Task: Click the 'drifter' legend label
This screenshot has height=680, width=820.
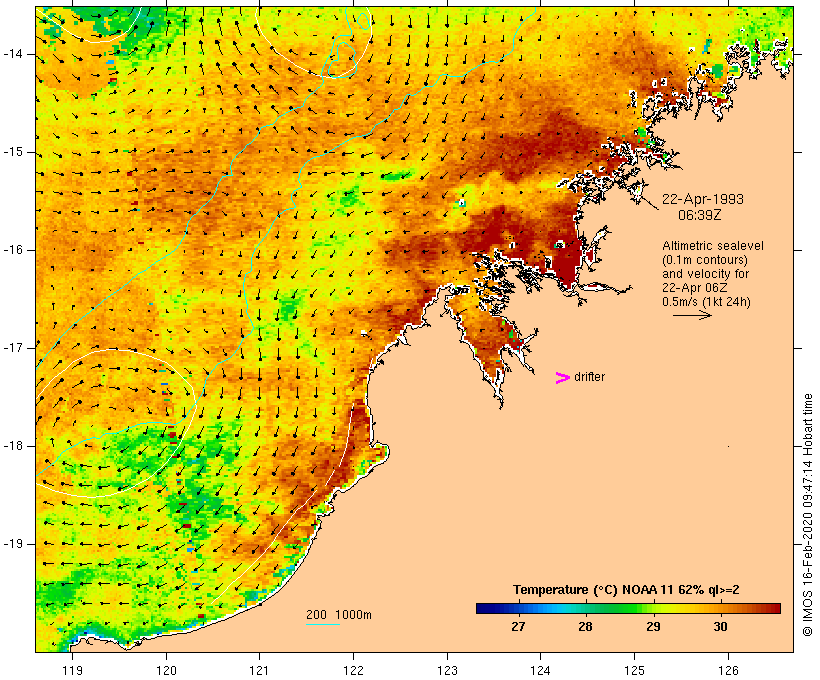Action: (589, 377)
